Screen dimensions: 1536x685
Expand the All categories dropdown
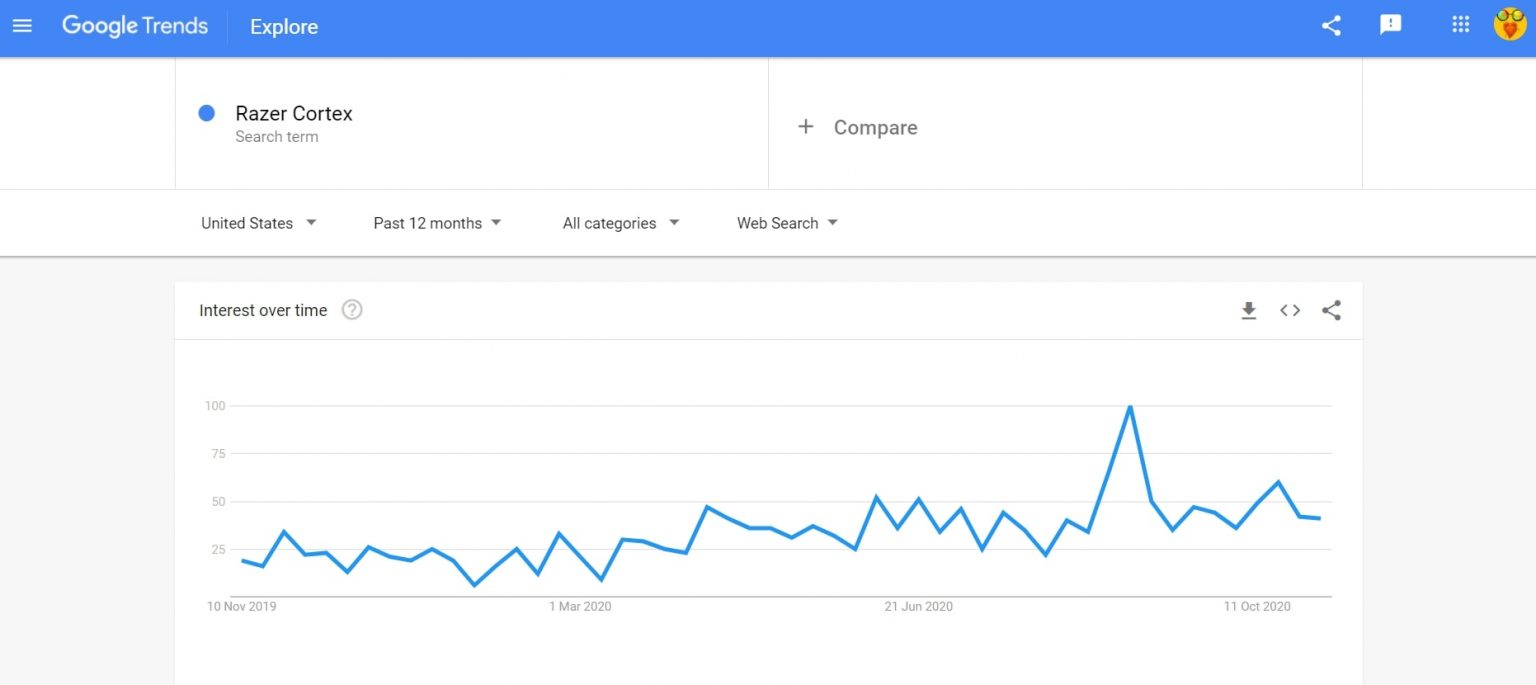[x=620, y=223]
